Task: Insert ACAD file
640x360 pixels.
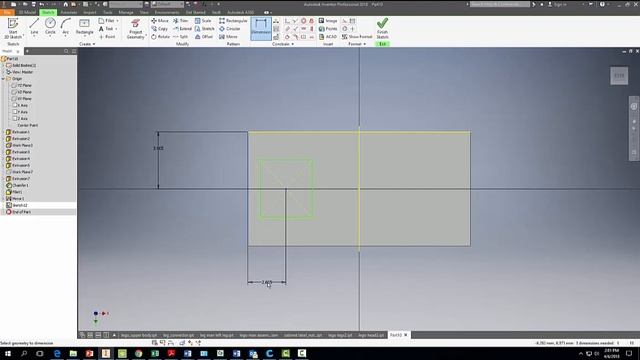Action: point(328,37)
